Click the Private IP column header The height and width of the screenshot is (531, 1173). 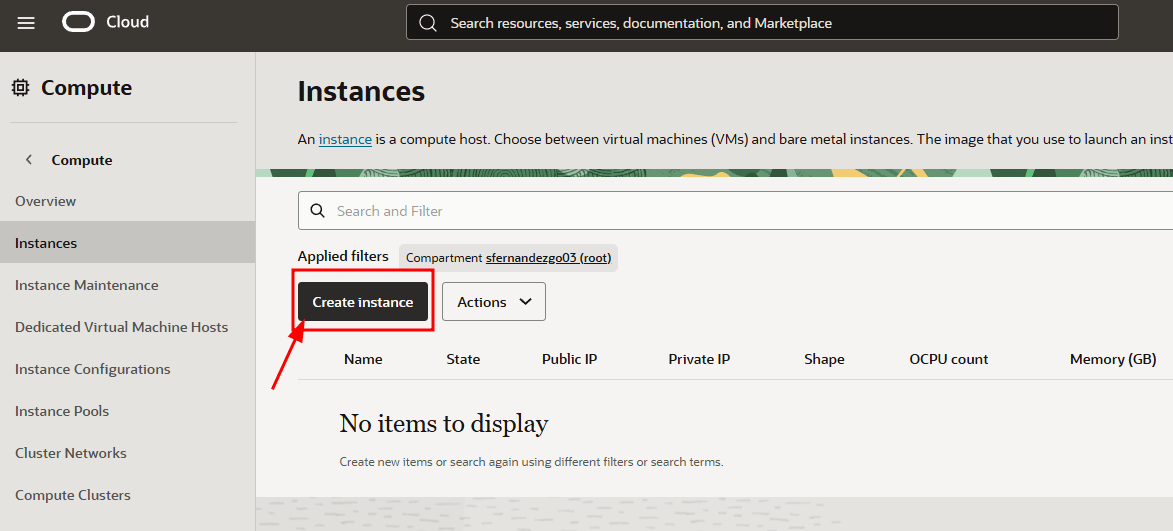(x=699, y=359)
